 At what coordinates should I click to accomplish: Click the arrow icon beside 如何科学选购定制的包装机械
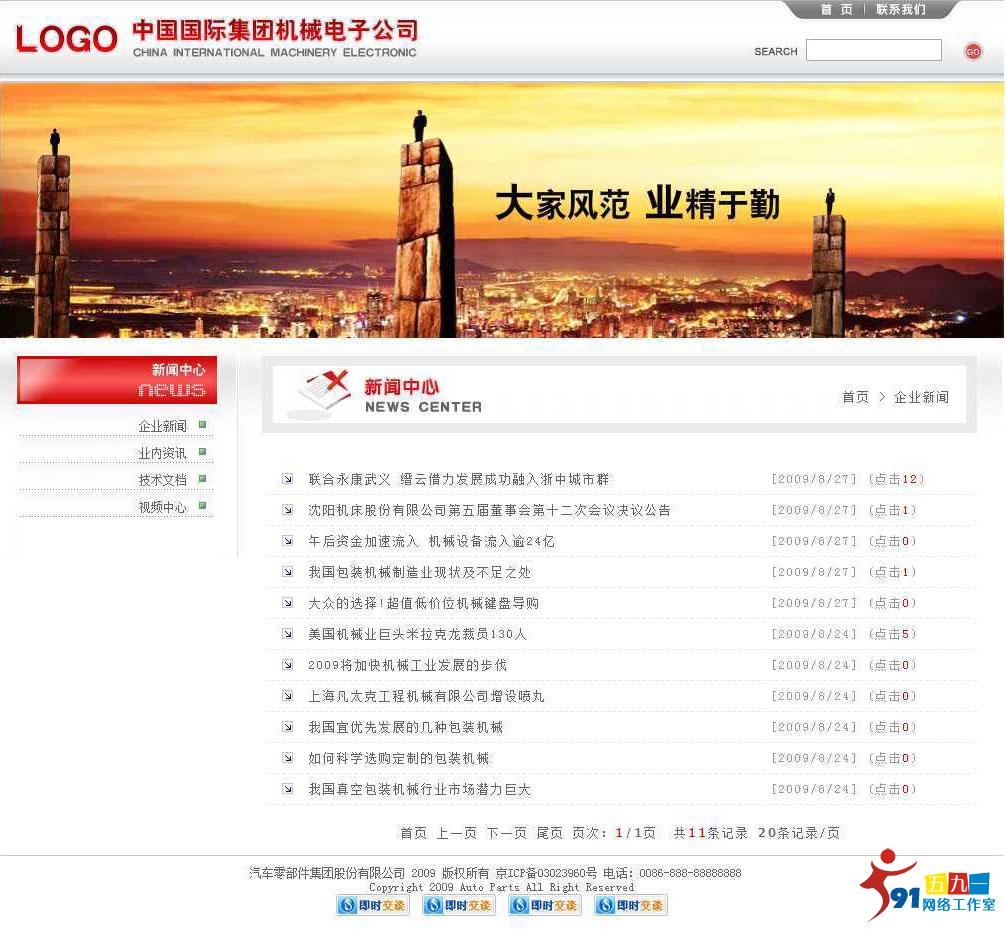288,758
